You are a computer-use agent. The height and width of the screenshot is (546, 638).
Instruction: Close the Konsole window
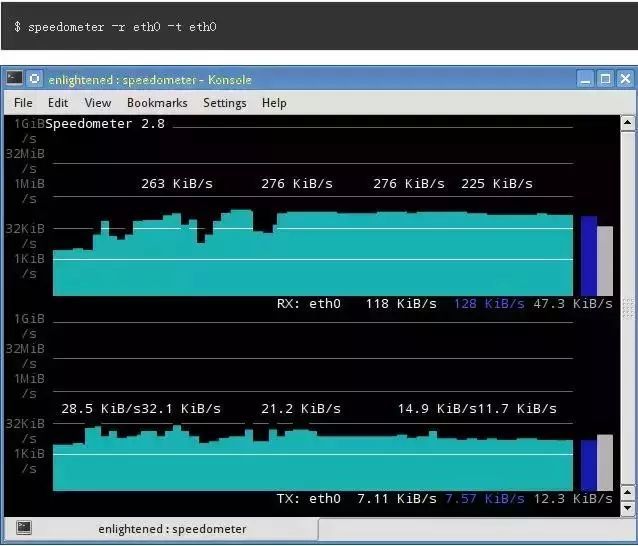click(625, 79)
